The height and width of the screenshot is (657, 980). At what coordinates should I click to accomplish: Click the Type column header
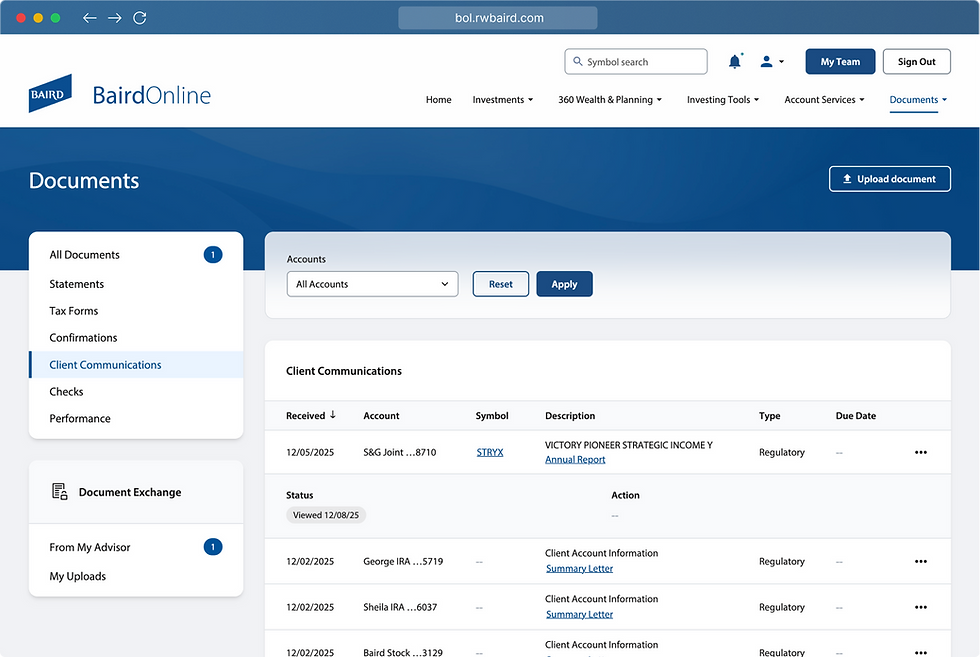(769, 416)
